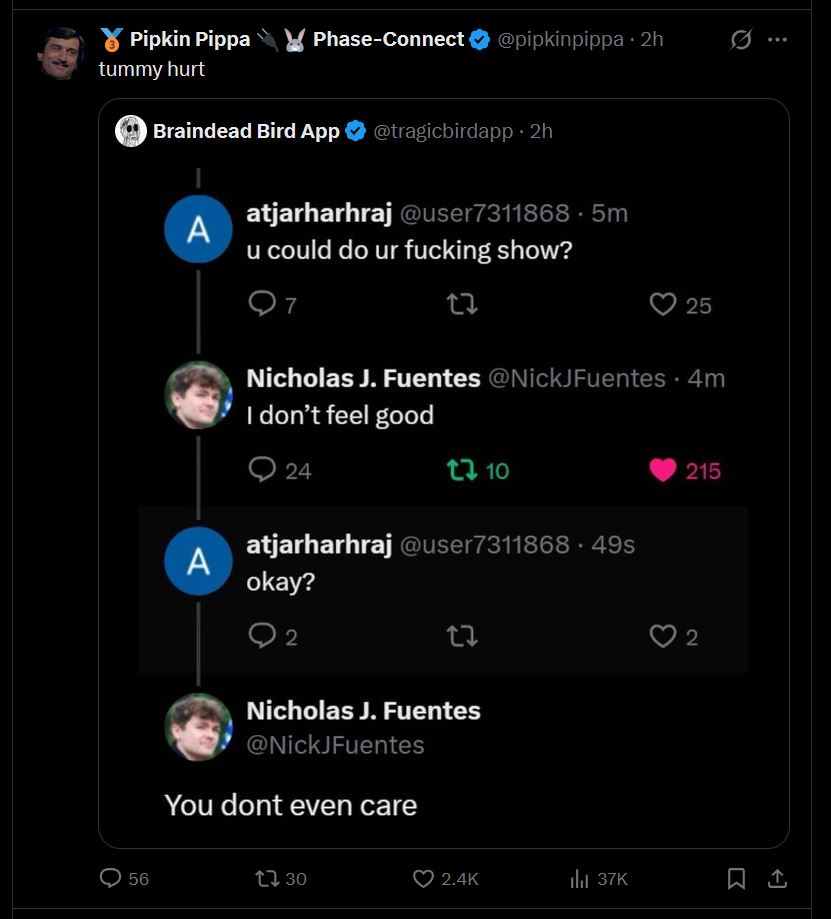Click the reply icon on Pipkin Pippa's post

[x=111, y=878]
